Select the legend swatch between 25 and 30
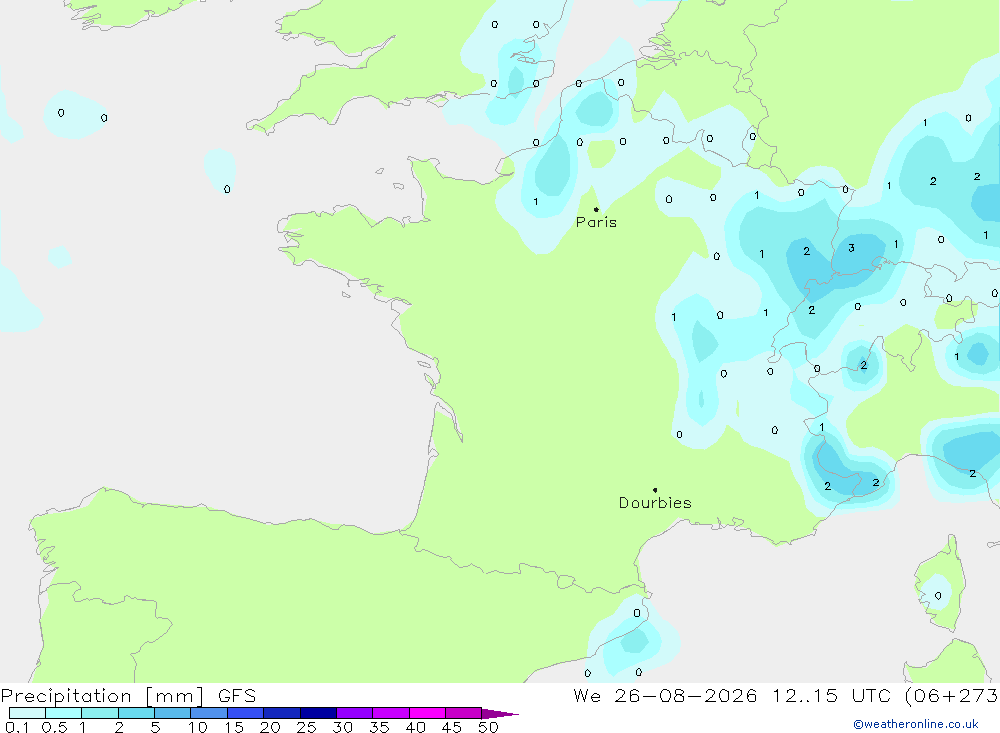This screenshot has width=1000, height=733. tap(318, 713)
